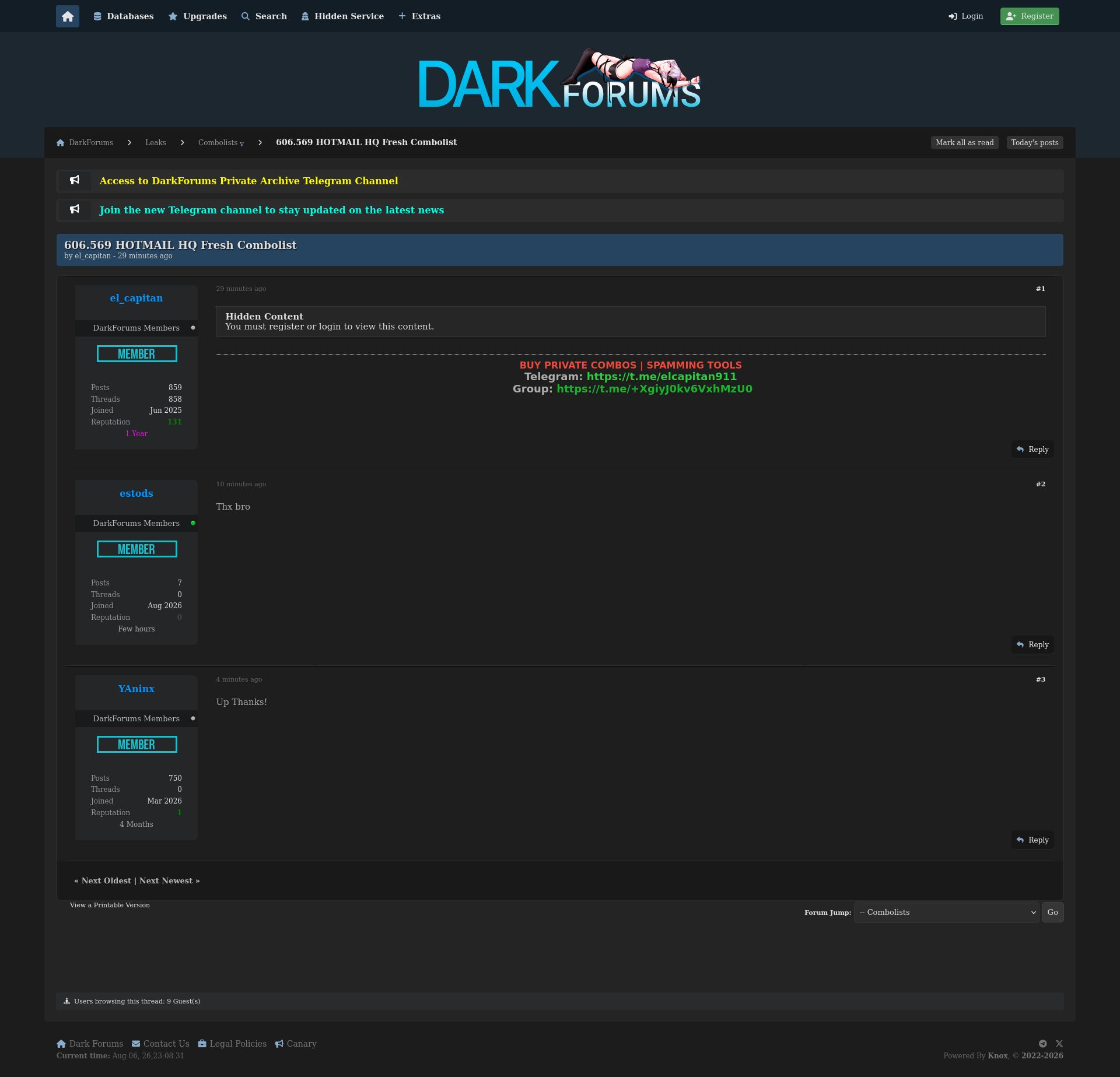Go to Next Oldest thread
The image size is (1120, 1077).
[106, 881]
